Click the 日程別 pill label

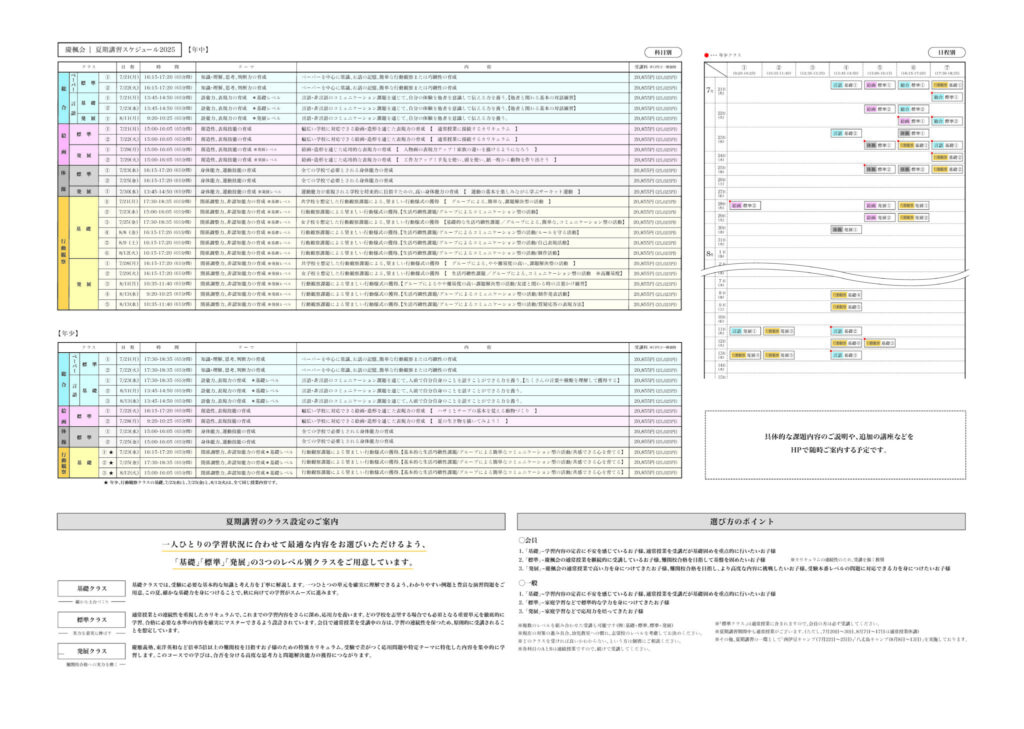pos(946,52)
